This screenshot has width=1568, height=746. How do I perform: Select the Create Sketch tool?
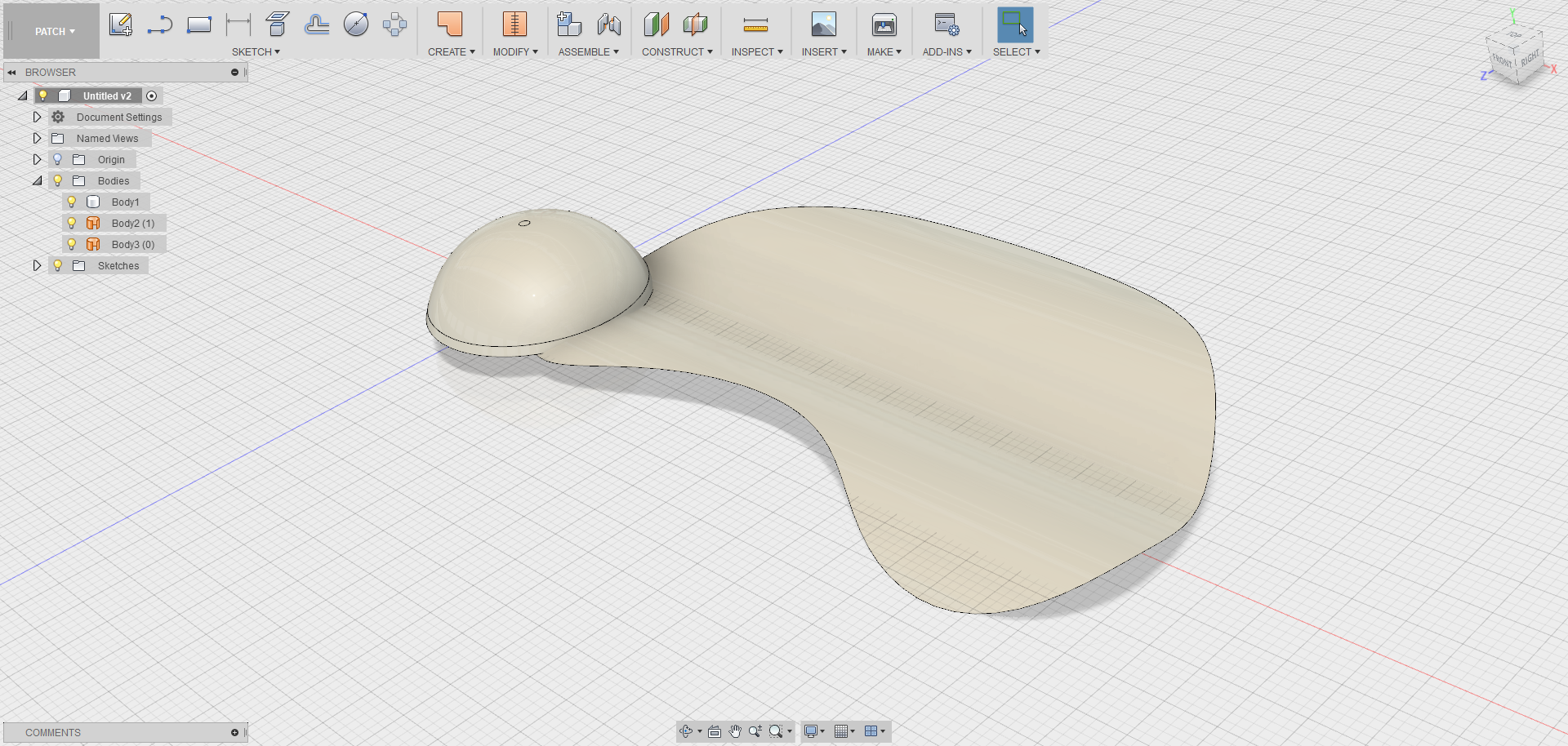(121, 24)
